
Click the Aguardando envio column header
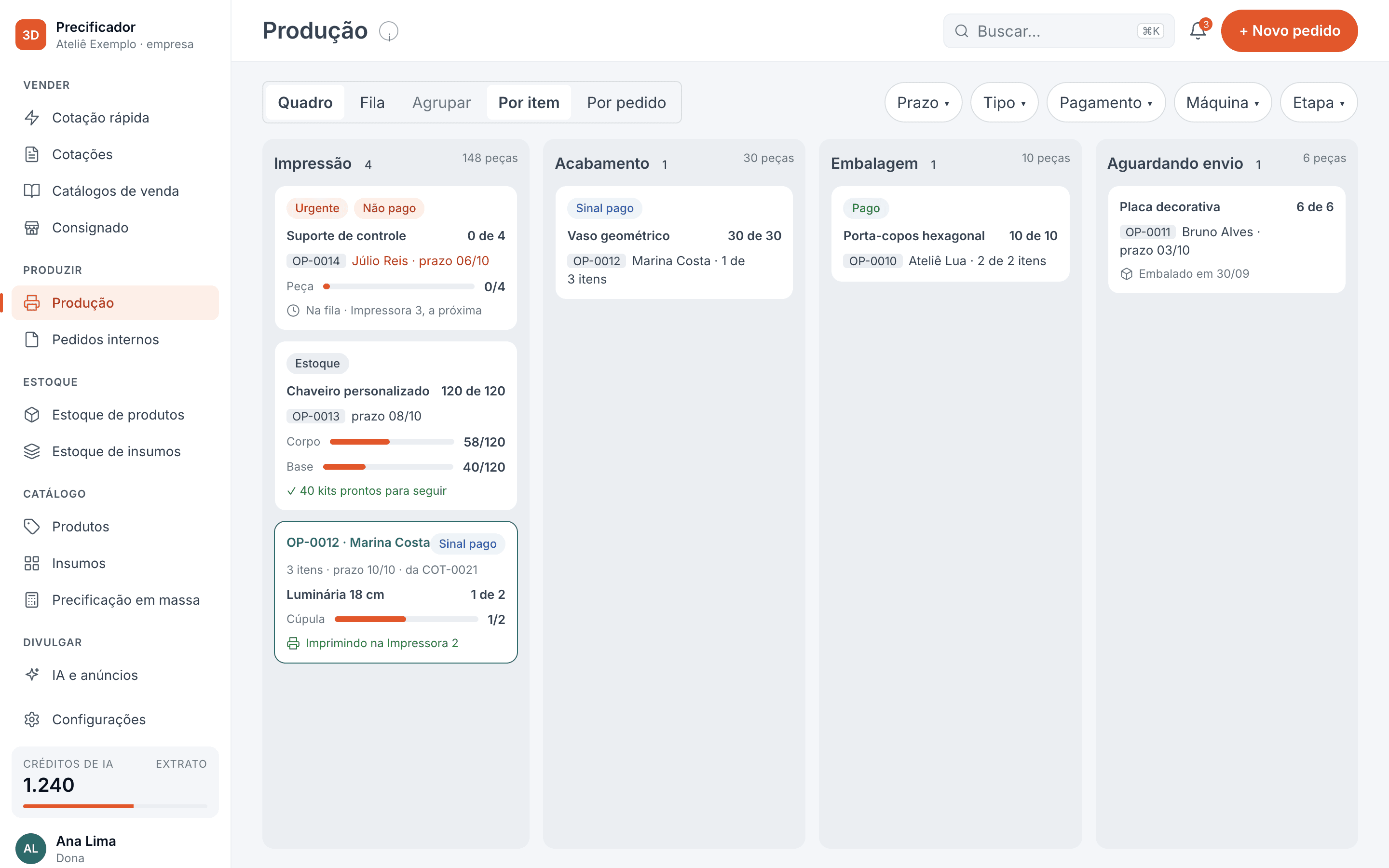coord(1175,163)
